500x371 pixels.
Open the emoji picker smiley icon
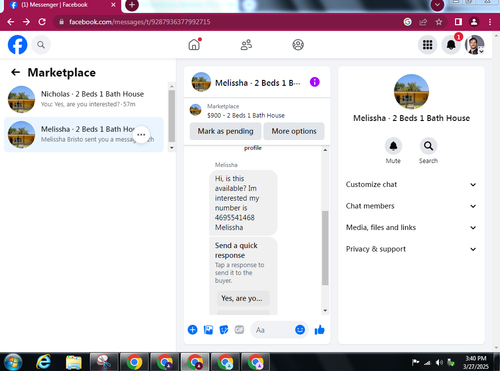click(300, 330)
